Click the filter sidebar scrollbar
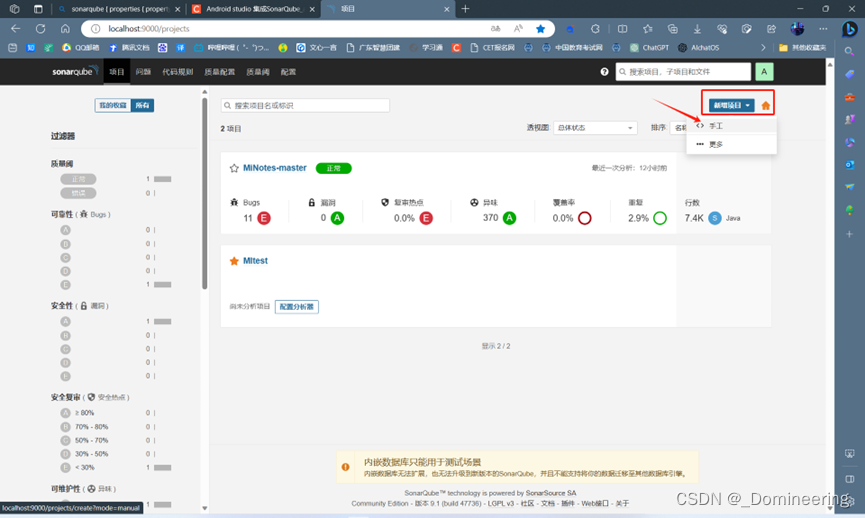865x518 pixels. (205, 192)
